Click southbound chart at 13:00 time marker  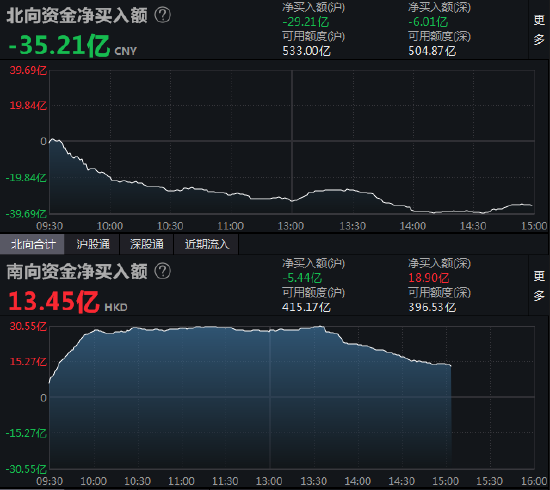(x=269, y=481)
